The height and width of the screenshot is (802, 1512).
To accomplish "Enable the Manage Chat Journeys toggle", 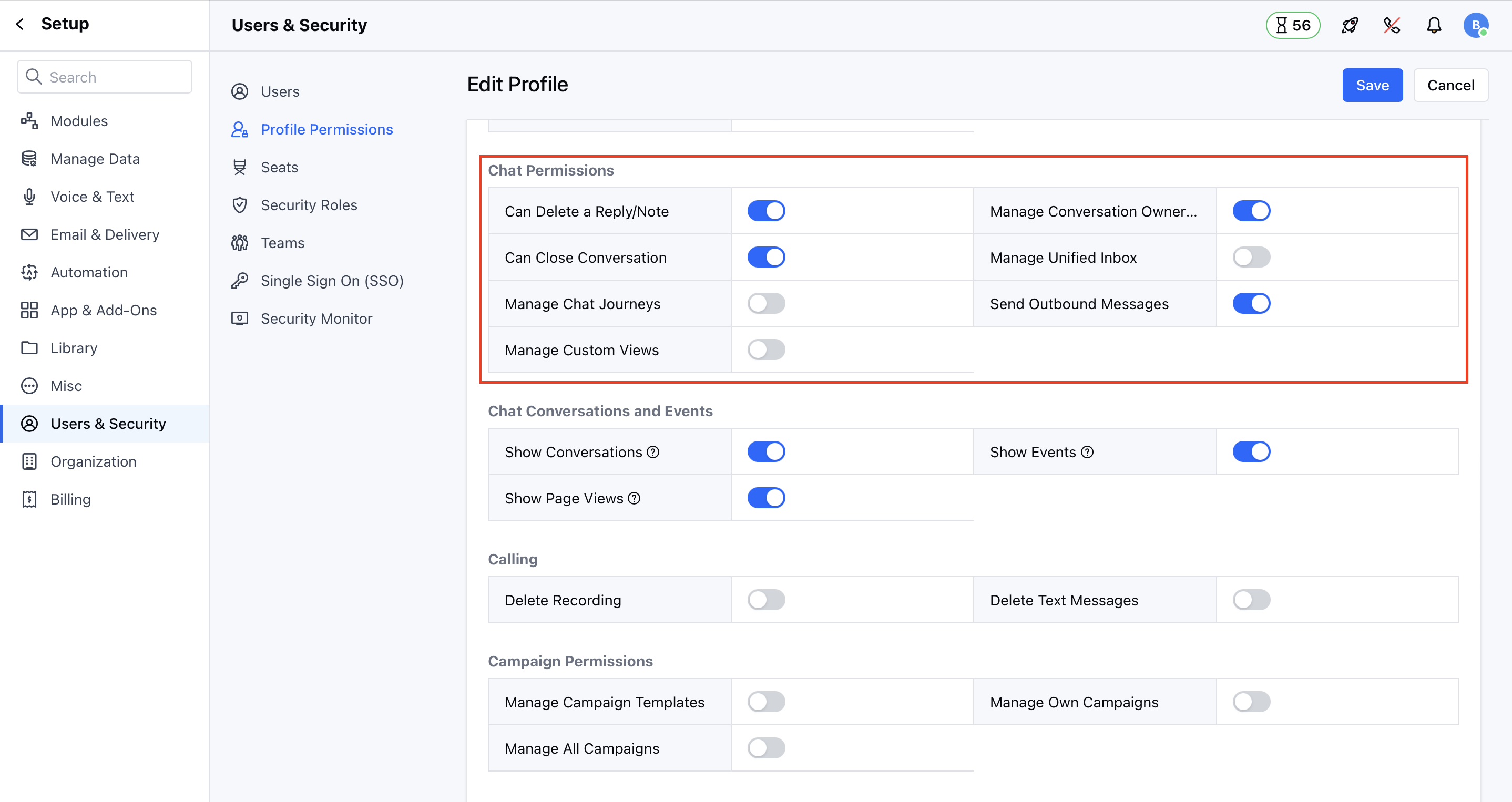I will tap(766, 303).
